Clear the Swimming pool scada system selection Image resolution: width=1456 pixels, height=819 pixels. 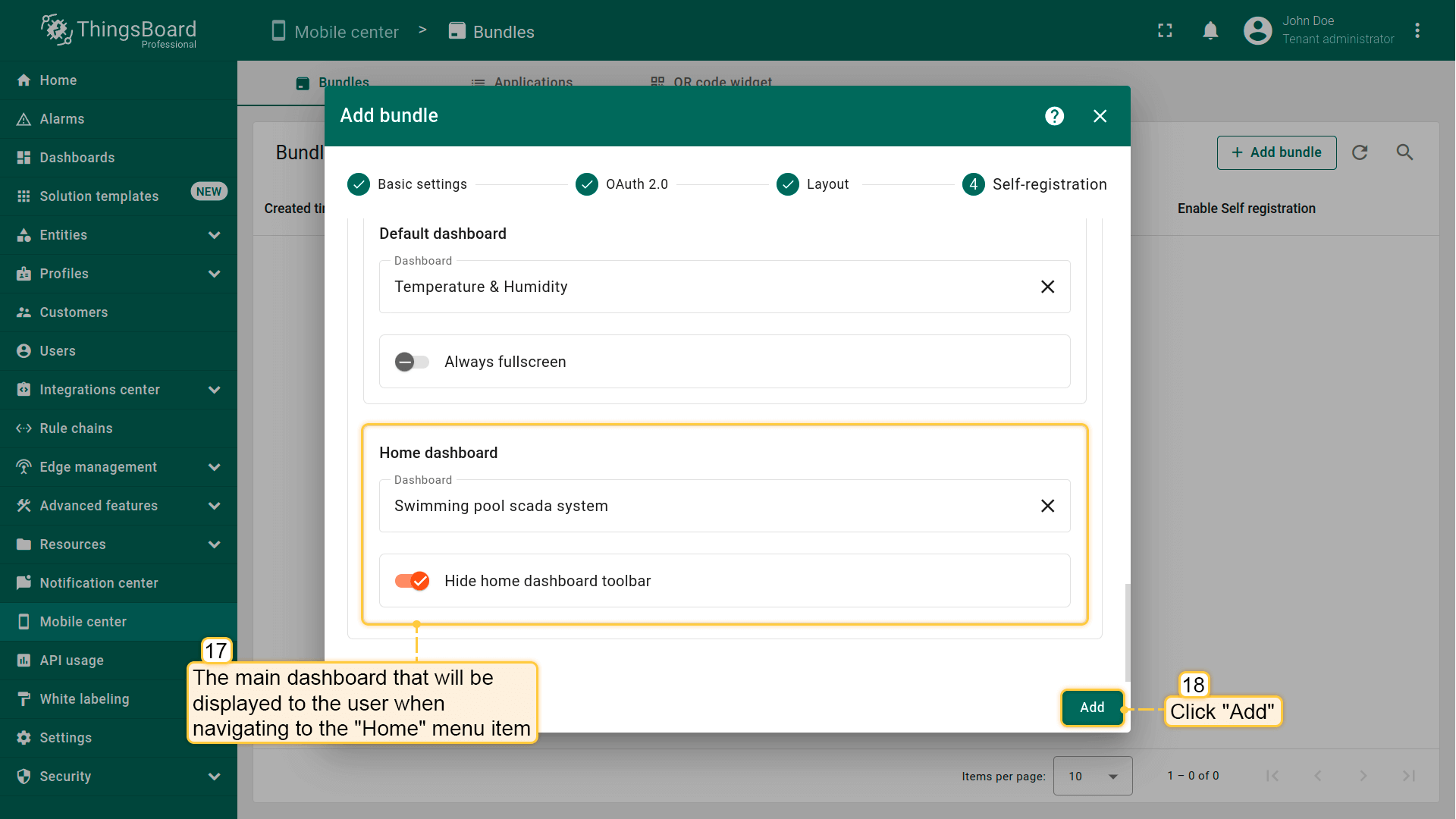(1047, 506)
